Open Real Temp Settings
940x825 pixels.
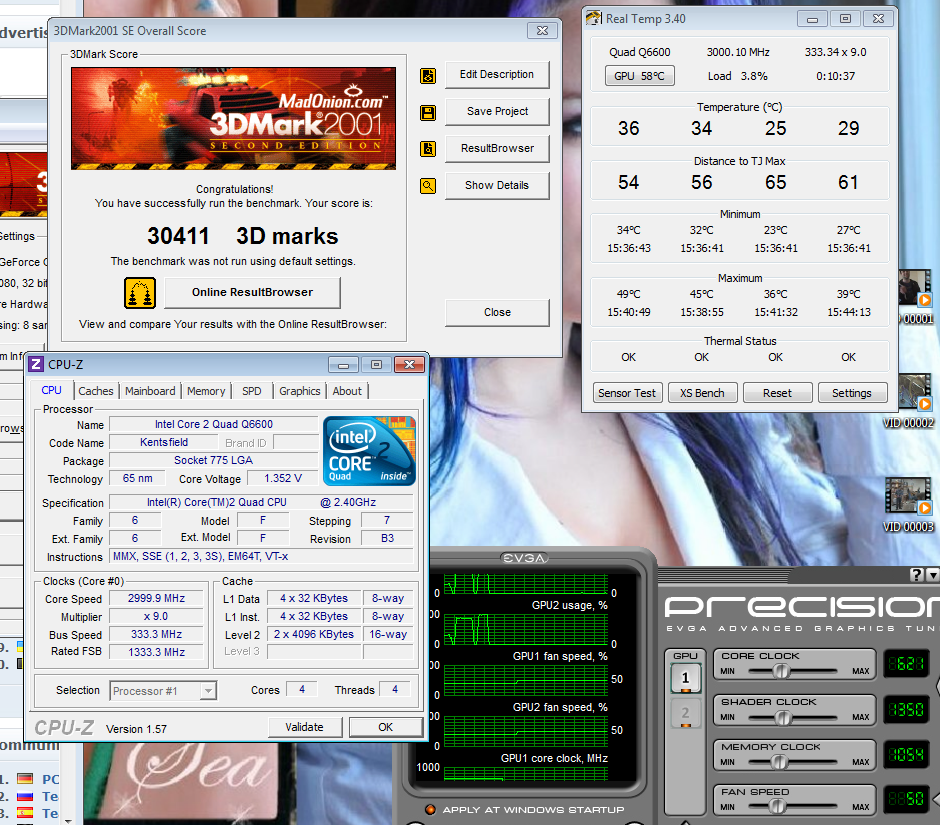coord(852,393)
